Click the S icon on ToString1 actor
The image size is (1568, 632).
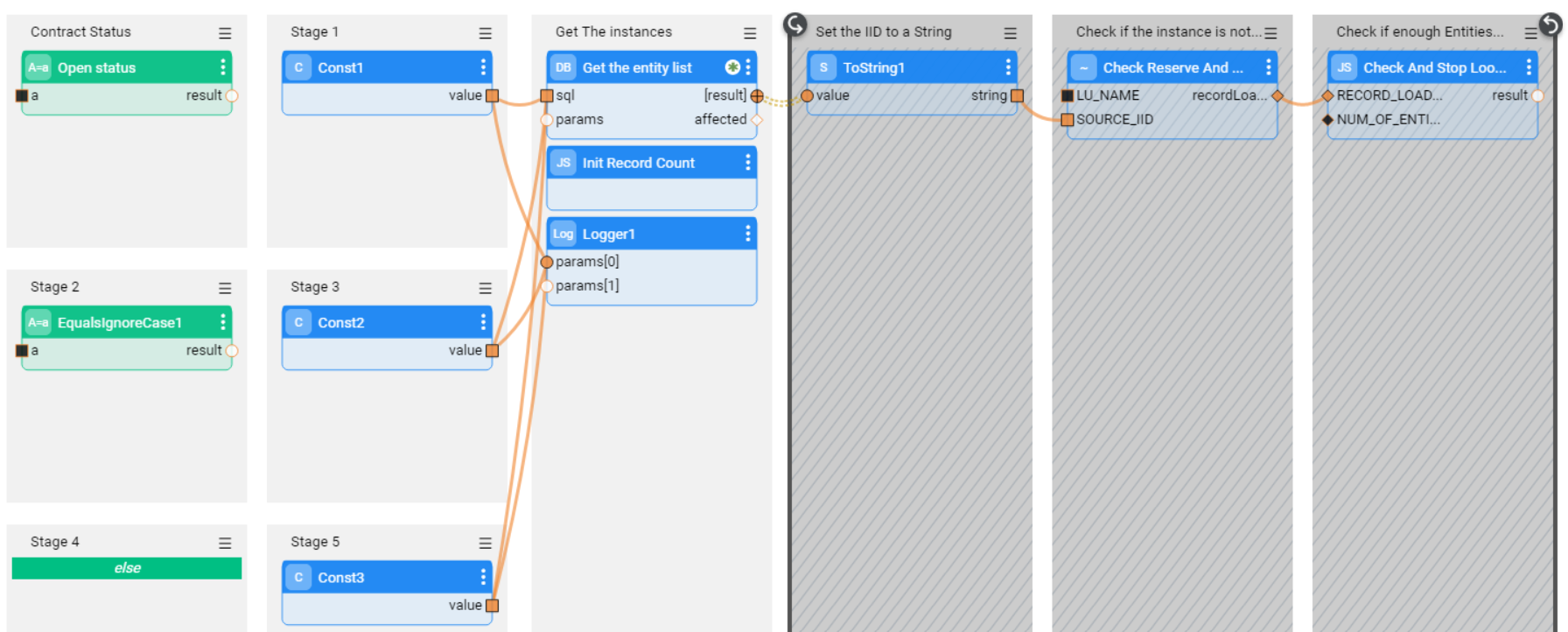(822, 67)
